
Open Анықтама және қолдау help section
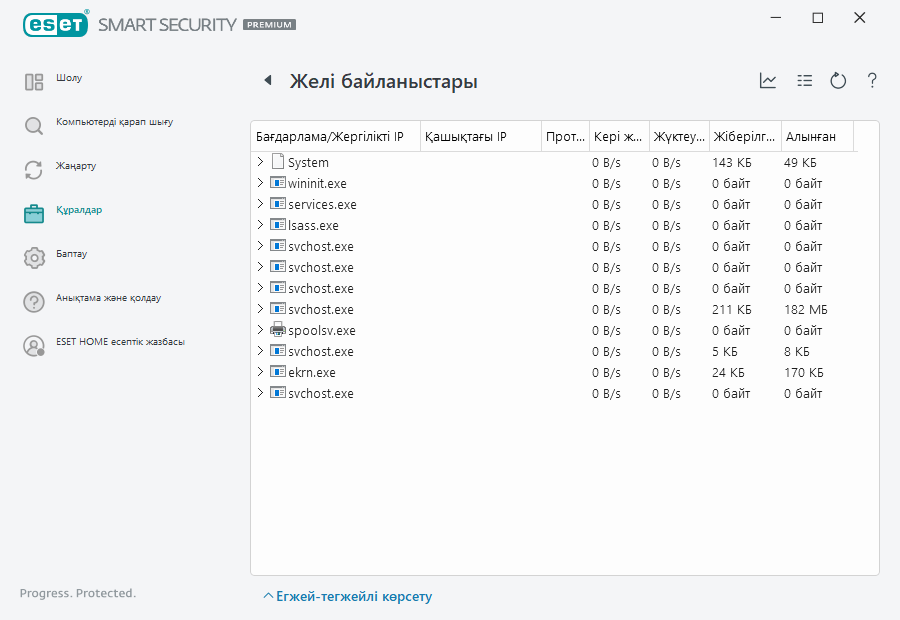[x=108, y=298]
